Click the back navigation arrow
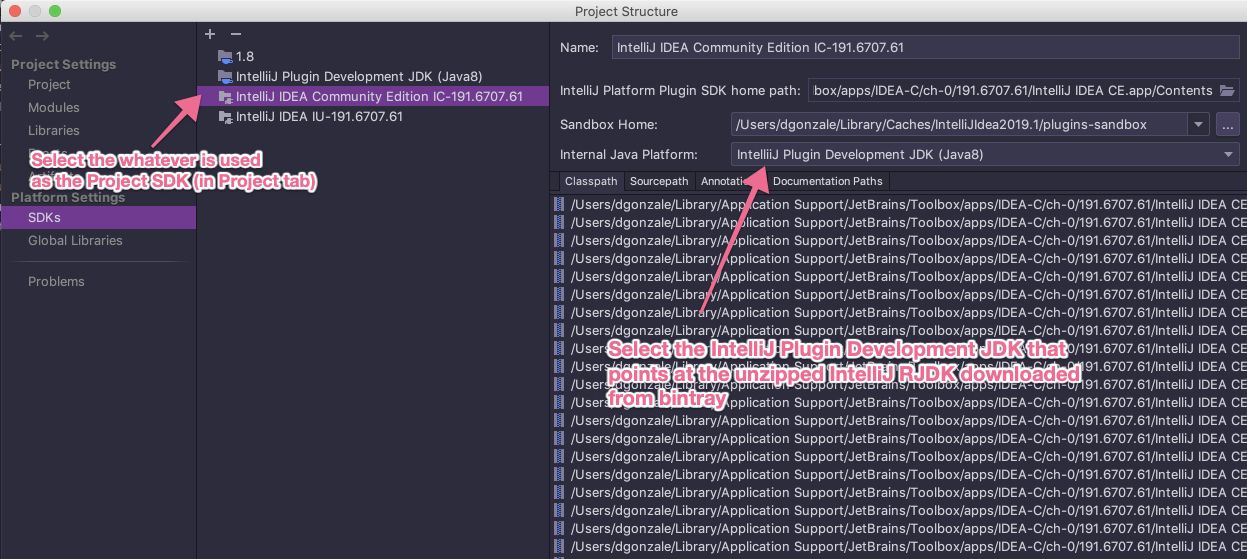The image size is (1247, 559). (x=15, y=36)
